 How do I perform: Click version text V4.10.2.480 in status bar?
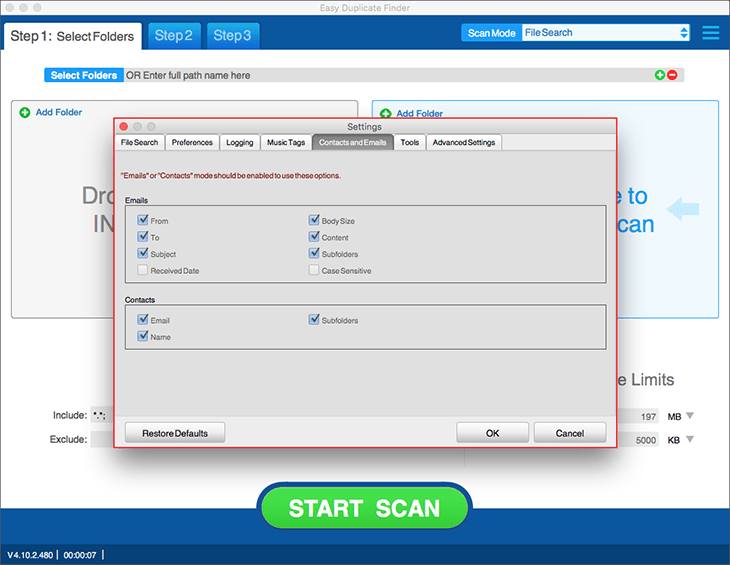[x=30, y=555]
